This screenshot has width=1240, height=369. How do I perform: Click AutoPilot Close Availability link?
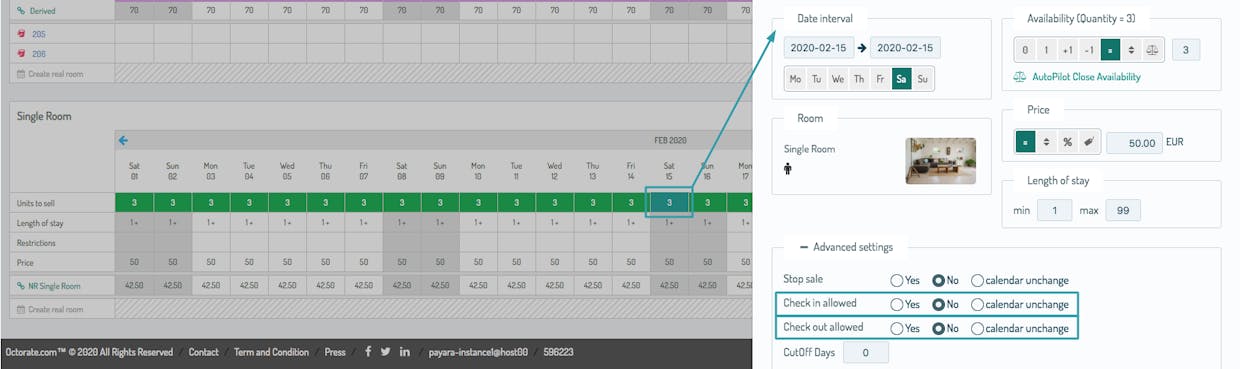1077,77
